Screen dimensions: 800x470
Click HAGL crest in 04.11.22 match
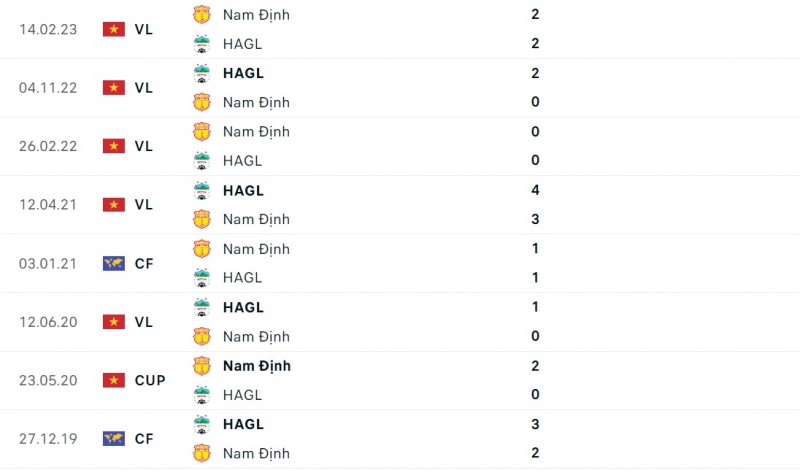(202, 73)
